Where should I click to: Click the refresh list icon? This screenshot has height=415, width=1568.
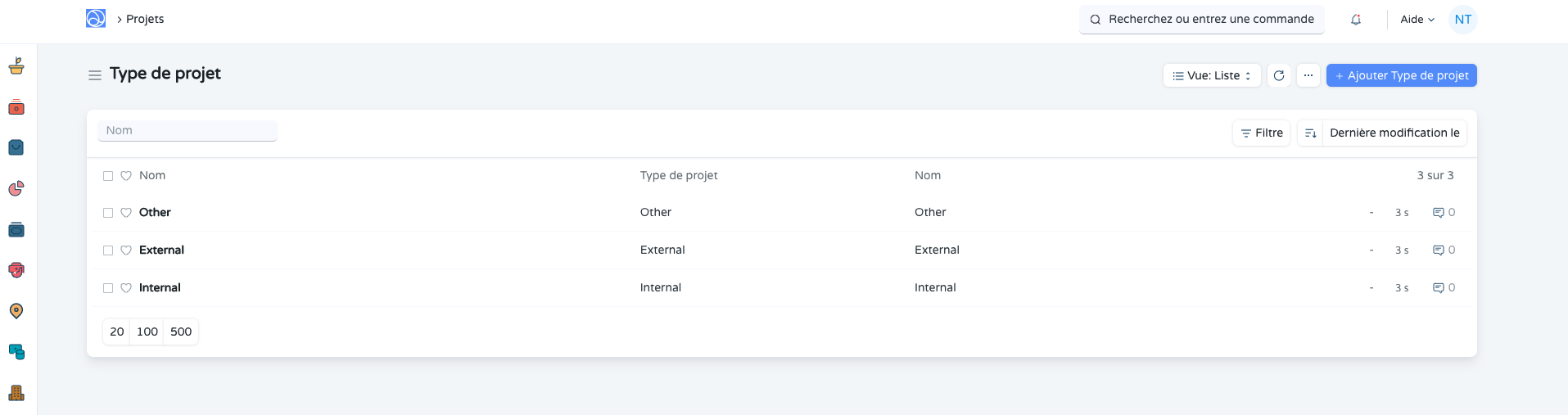pyautogui.click(x=1279, y=75)
